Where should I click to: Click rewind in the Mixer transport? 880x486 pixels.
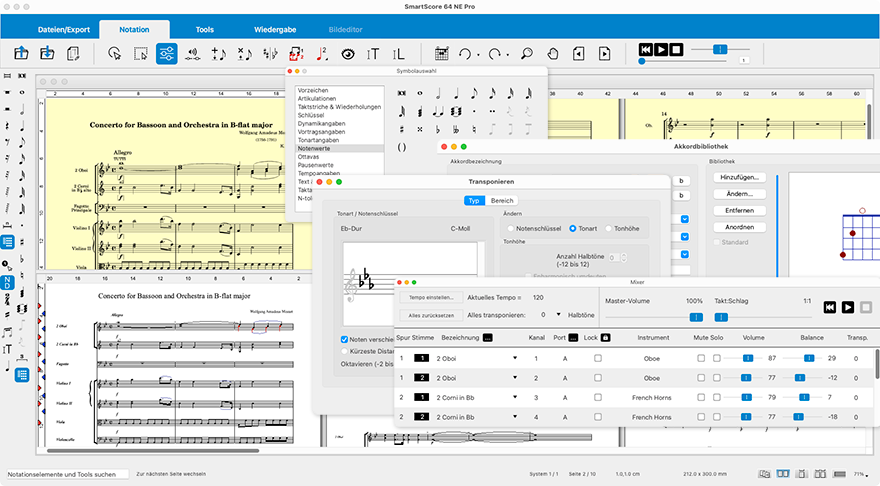tap(829, 307)
